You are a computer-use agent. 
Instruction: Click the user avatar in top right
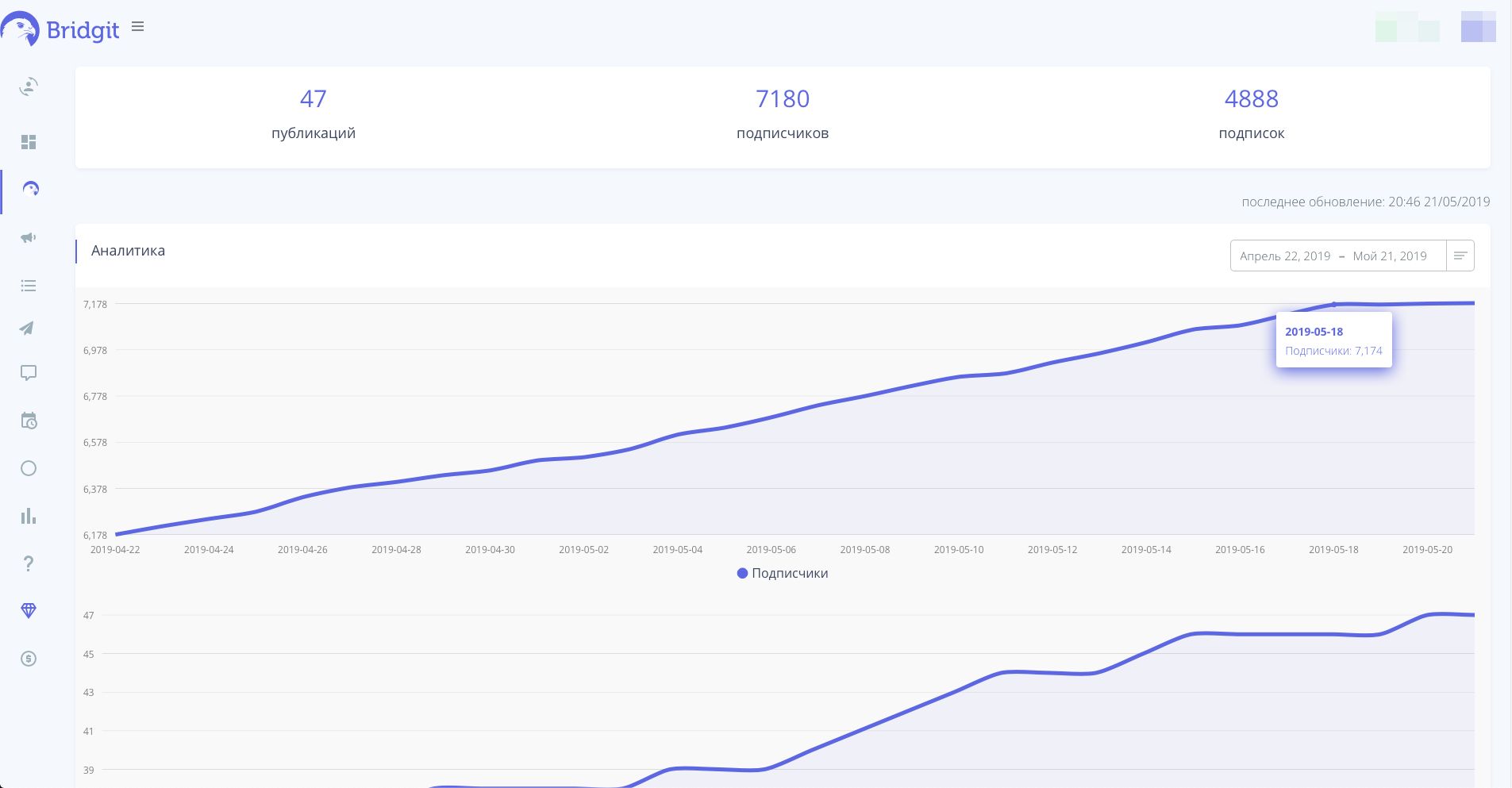(1478, 28)
